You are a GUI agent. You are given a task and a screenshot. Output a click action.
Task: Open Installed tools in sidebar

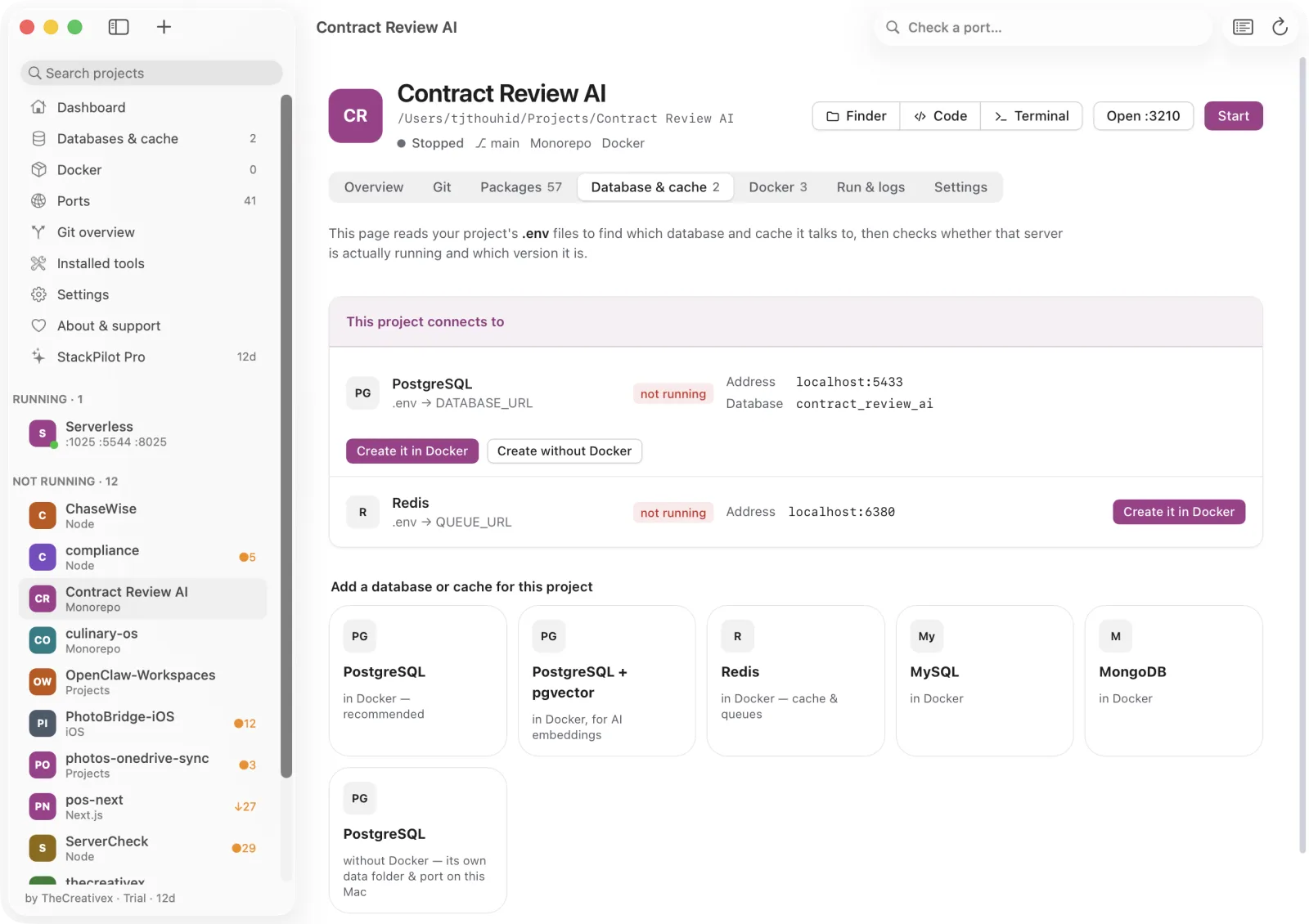[x=144, y=262]
